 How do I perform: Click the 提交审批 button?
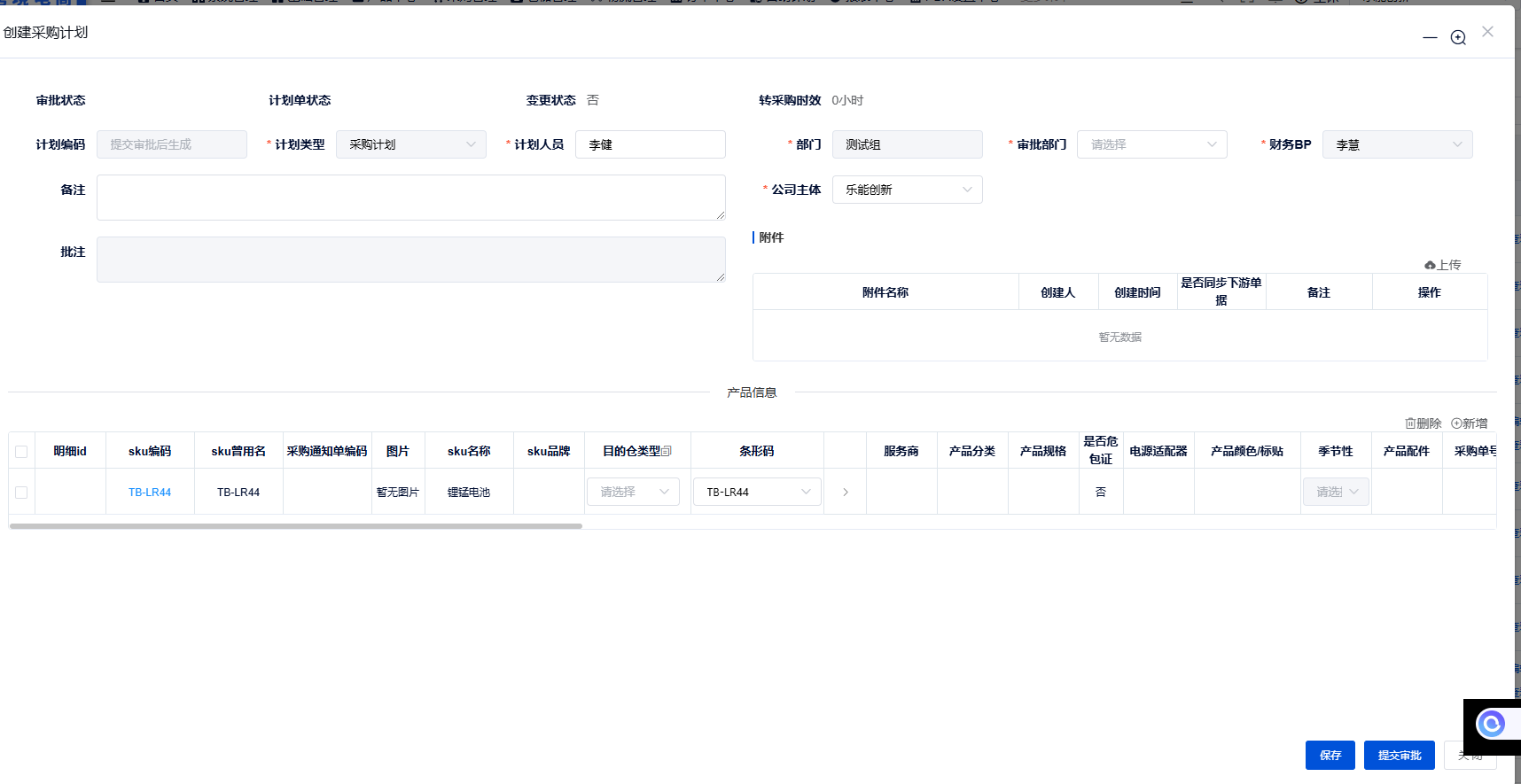click(1399, 755)
